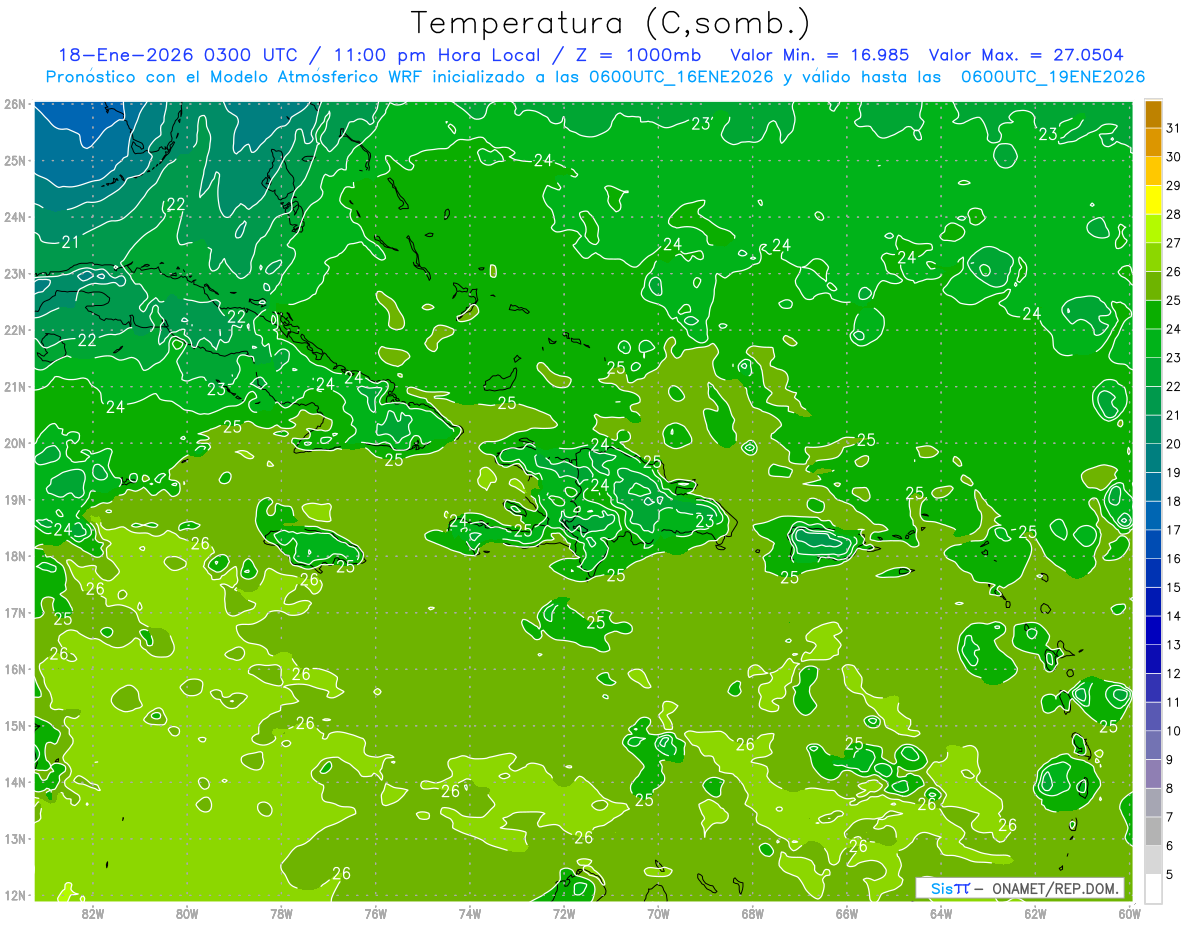Click the '16N' latitude axis label
This screenshot has height=927, width=1200.
pos(15,669)
